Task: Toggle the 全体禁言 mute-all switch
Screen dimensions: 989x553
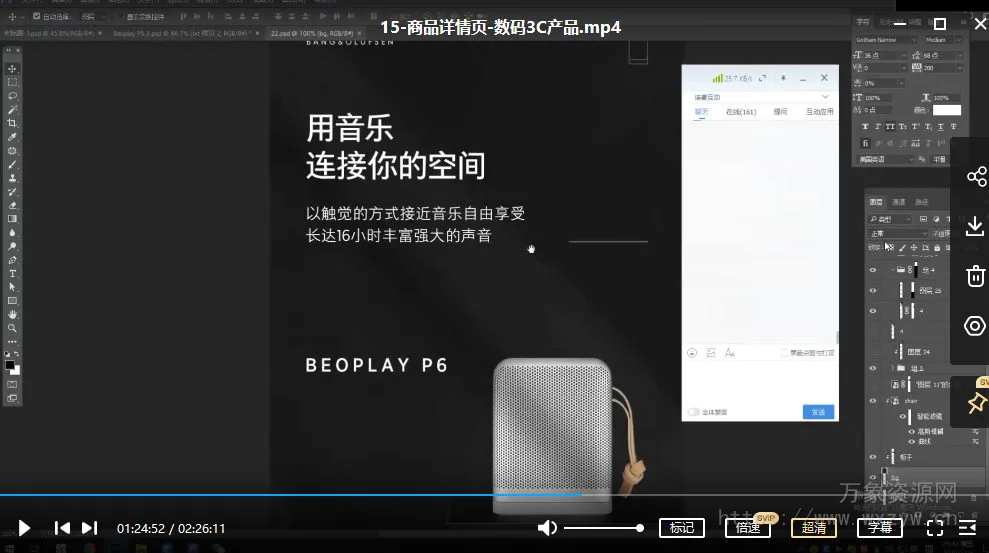Action: 693,412
